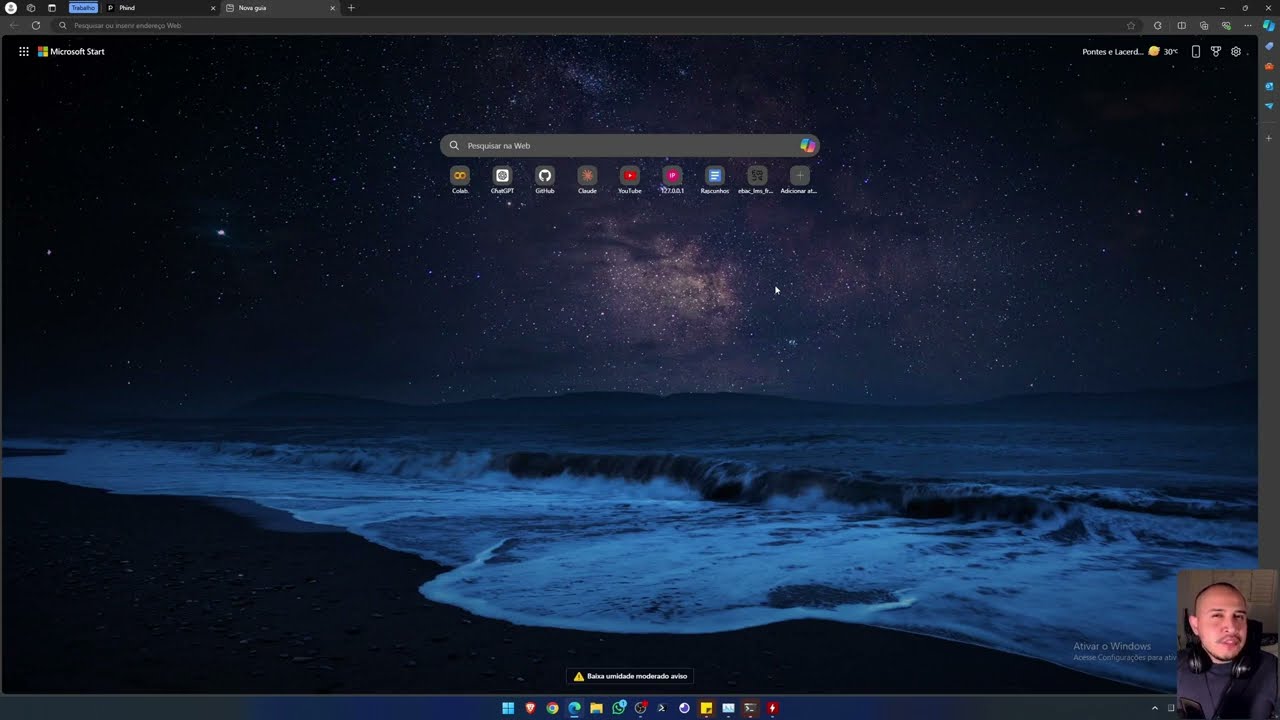Launch Google Chrome from the taskbar
This screenshot has width=1280, height=720.
[552, 708]
